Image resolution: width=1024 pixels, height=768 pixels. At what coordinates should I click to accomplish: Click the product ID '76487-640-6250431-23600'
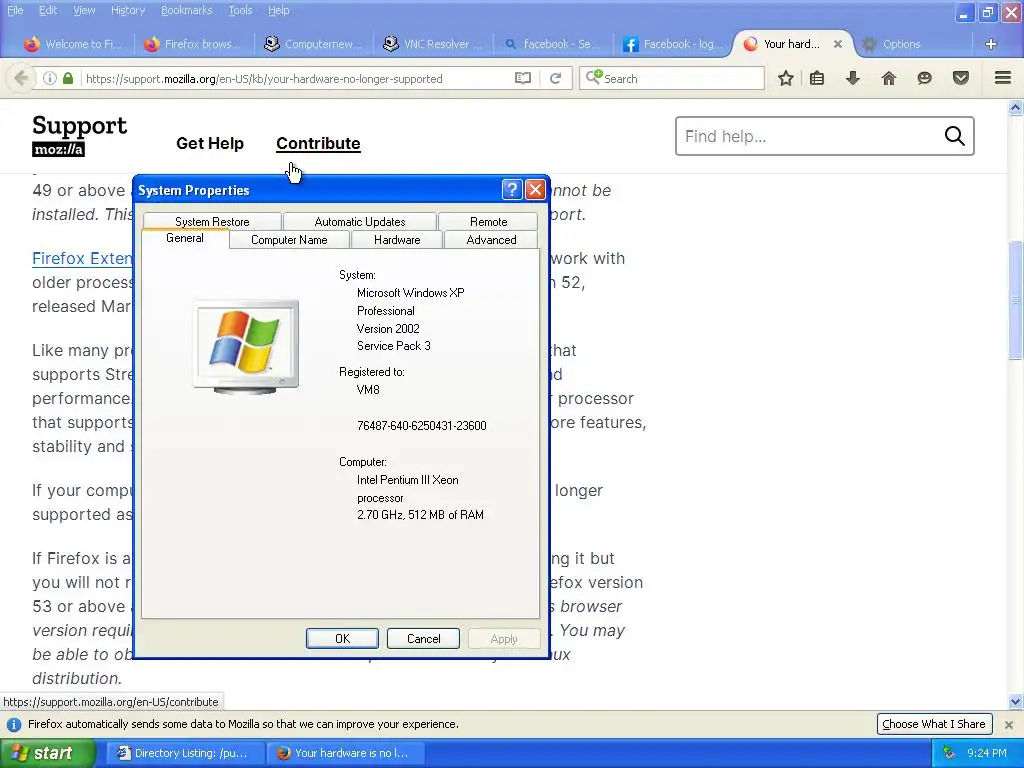pos(421,426)
